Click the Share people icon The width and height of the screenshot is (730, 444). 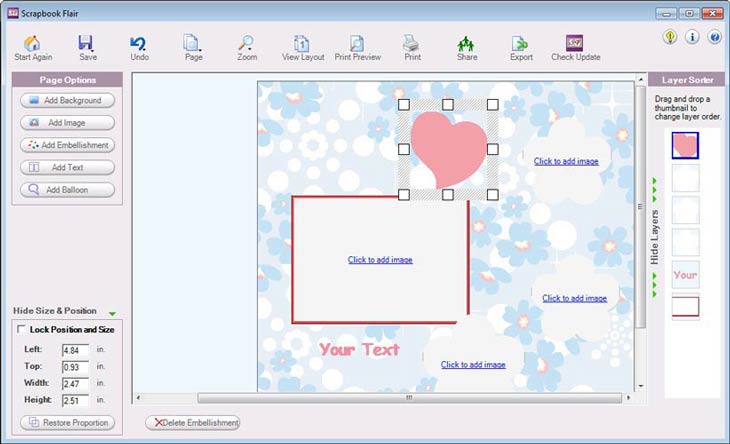point(467,44)
